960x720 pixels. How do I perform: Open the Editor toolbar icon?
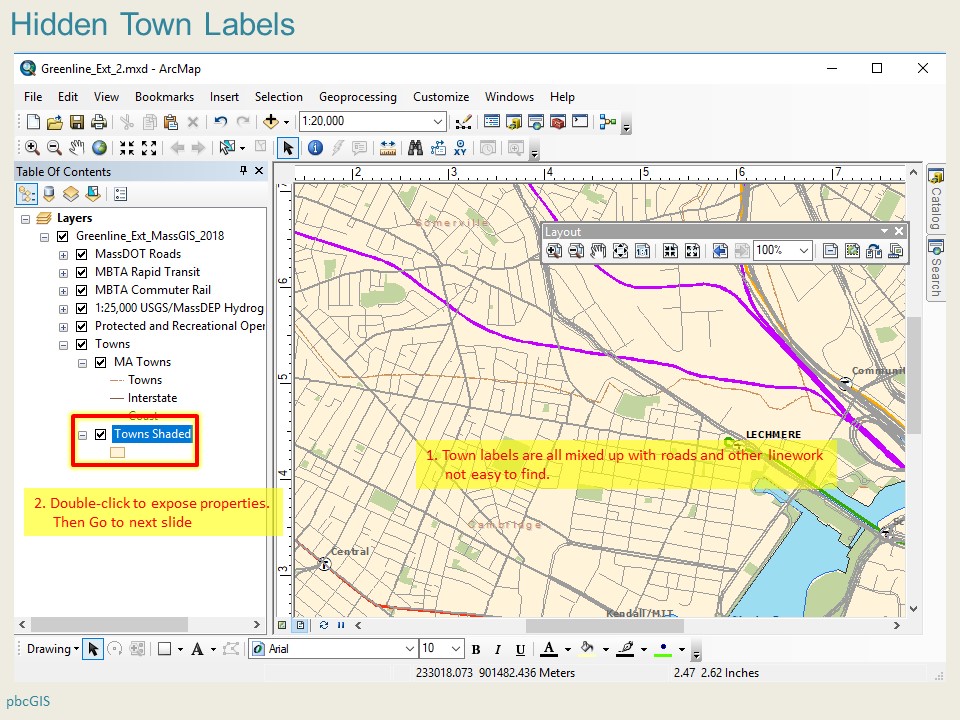[463, 122]
